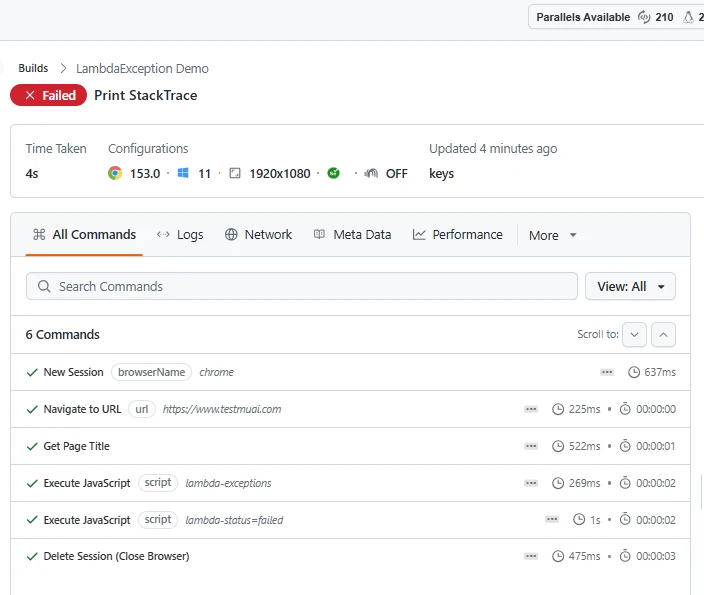The width and height of the screenshot is (704, 595).
Task: Switch to the Meta Data tab
Action: pos(352,234)
